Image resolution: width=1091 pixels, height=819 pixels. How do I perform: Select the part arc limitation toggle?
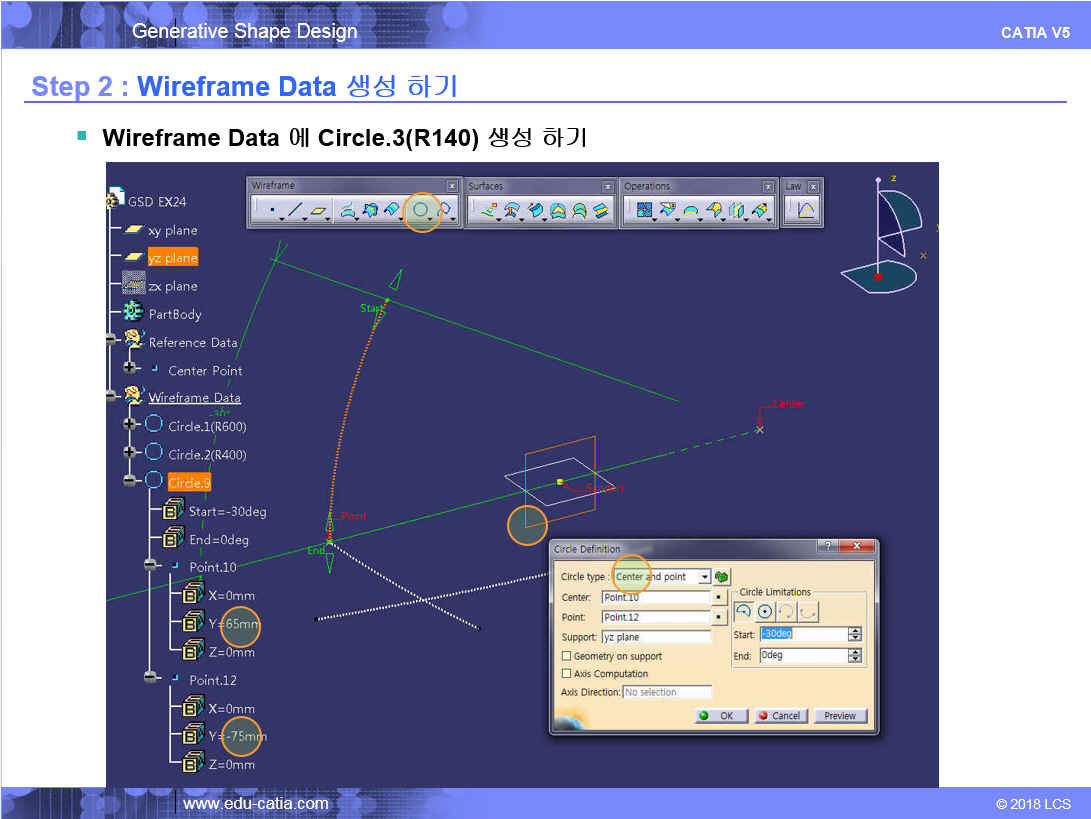coord(743,611)
